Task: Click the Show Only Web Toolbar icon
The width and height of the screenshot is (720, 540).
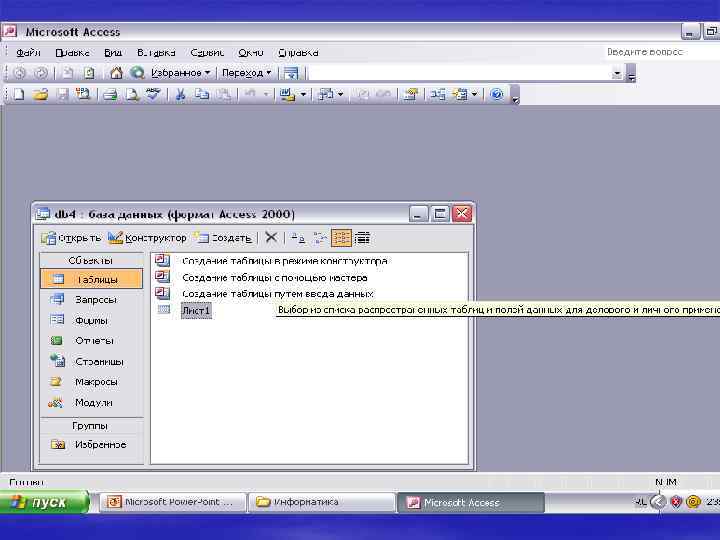Action: pos(291,73)
